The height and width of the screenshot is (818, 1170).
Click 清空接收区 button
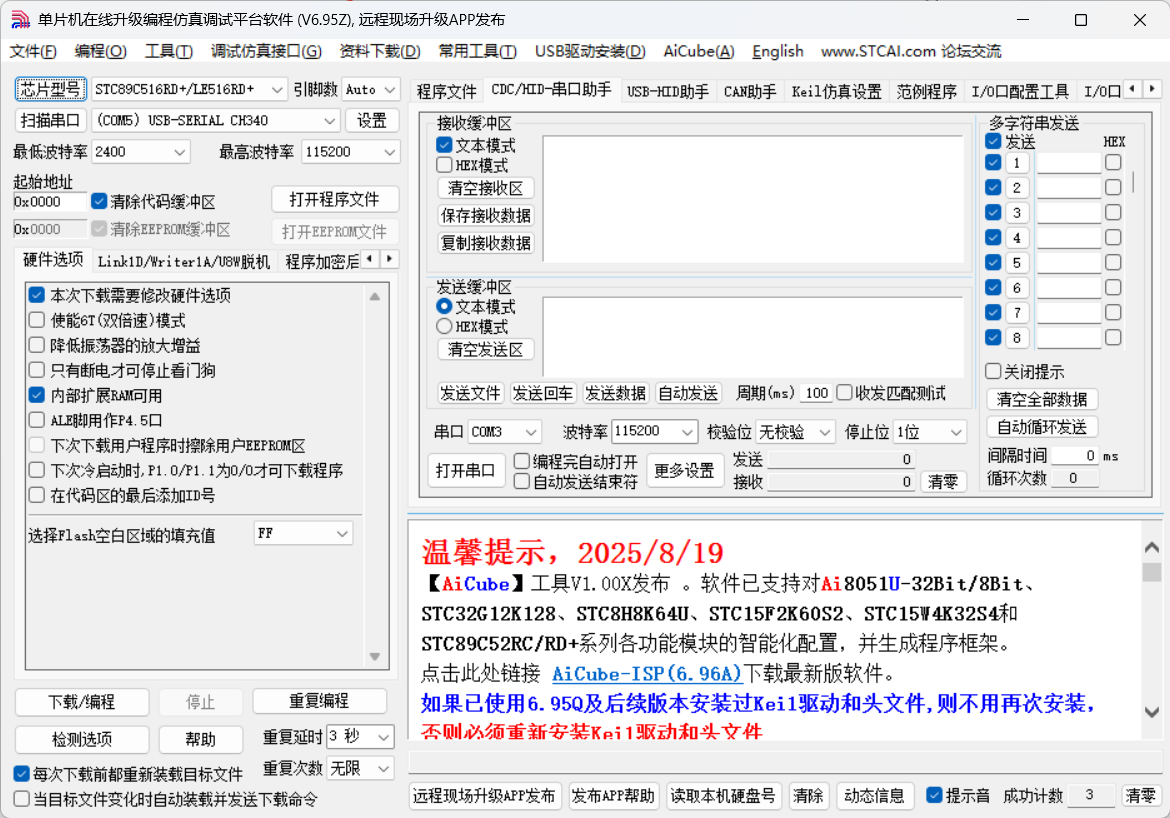pos(485,189)
